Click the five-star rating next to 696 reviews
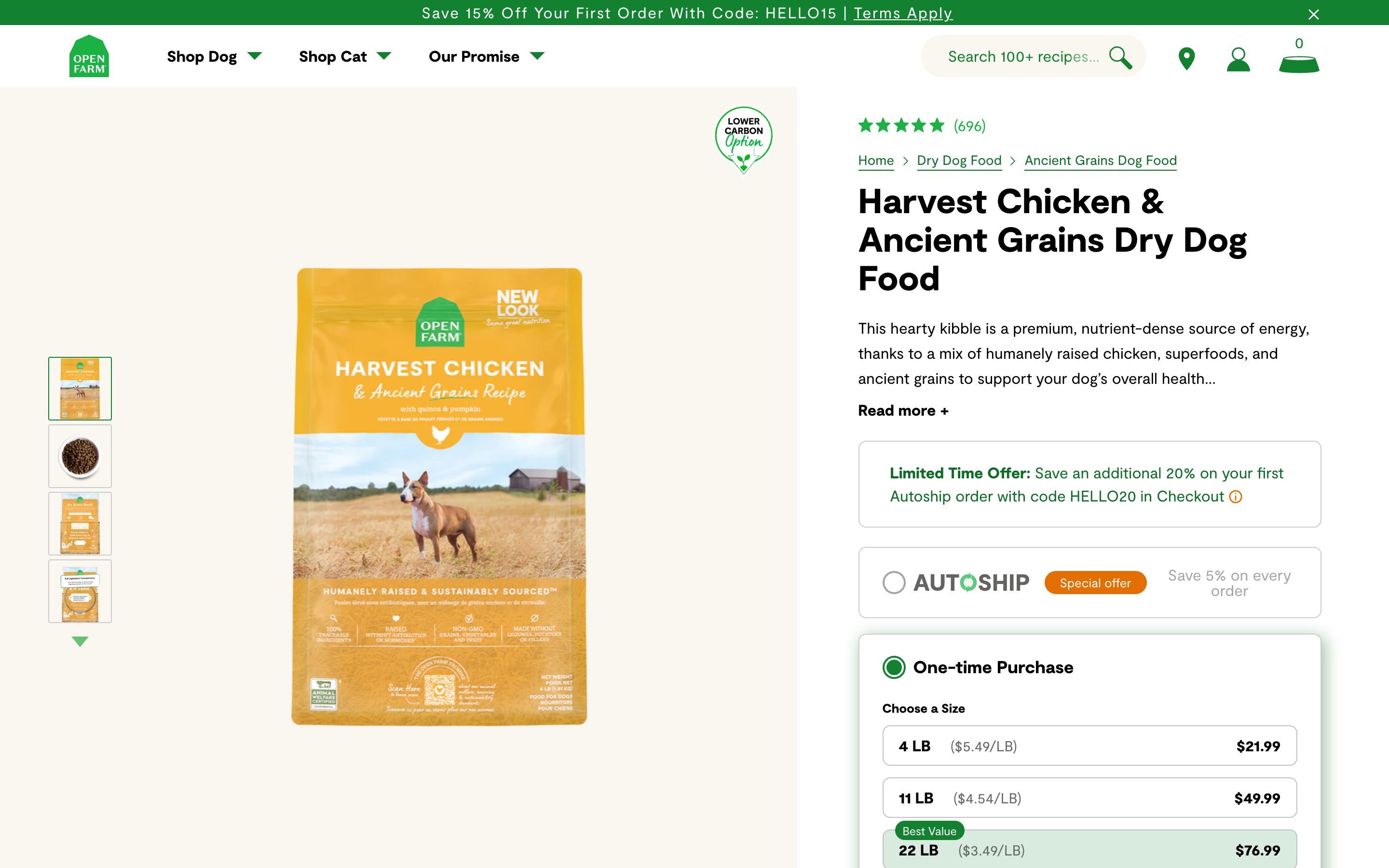 (900, 125)
